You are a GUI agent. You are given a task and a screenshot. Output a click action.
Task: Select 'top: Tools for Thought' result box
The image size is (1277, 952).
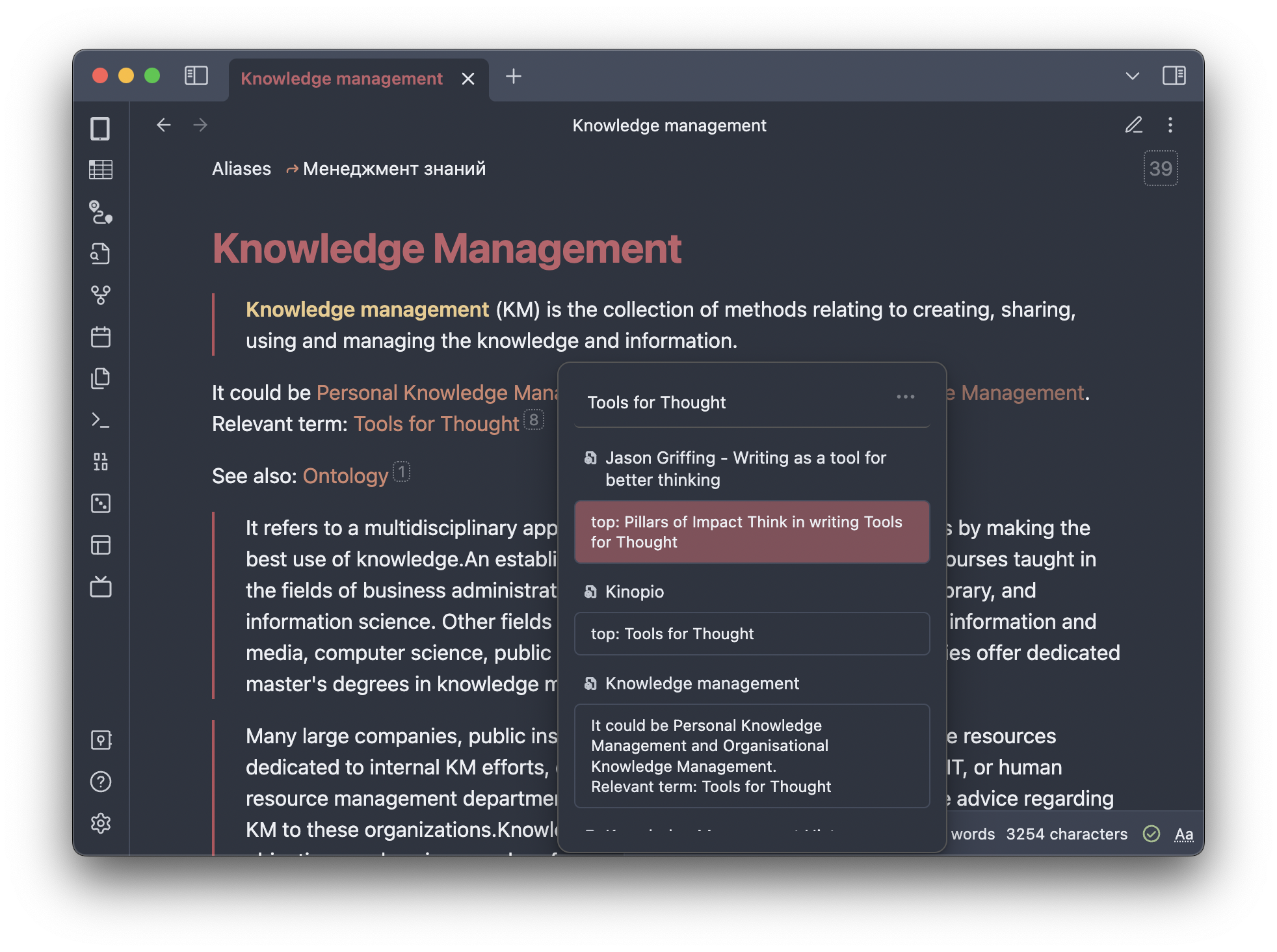click(752, 634)
